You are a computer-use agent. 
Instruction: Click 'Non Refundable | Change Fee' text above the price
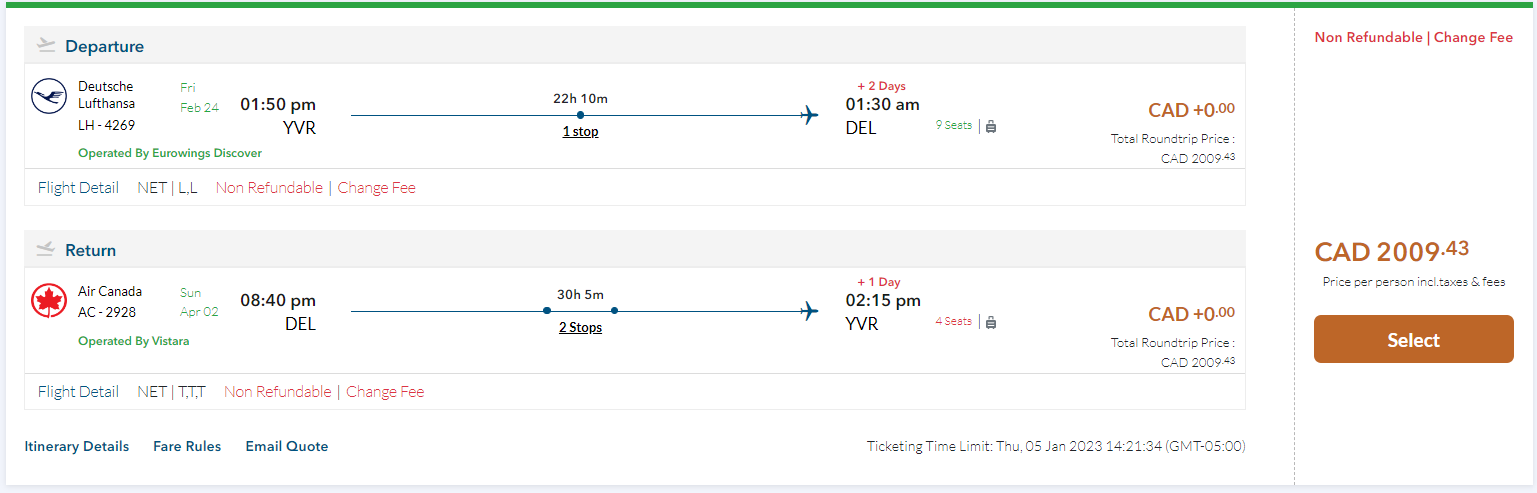[x=1413, y=37]
